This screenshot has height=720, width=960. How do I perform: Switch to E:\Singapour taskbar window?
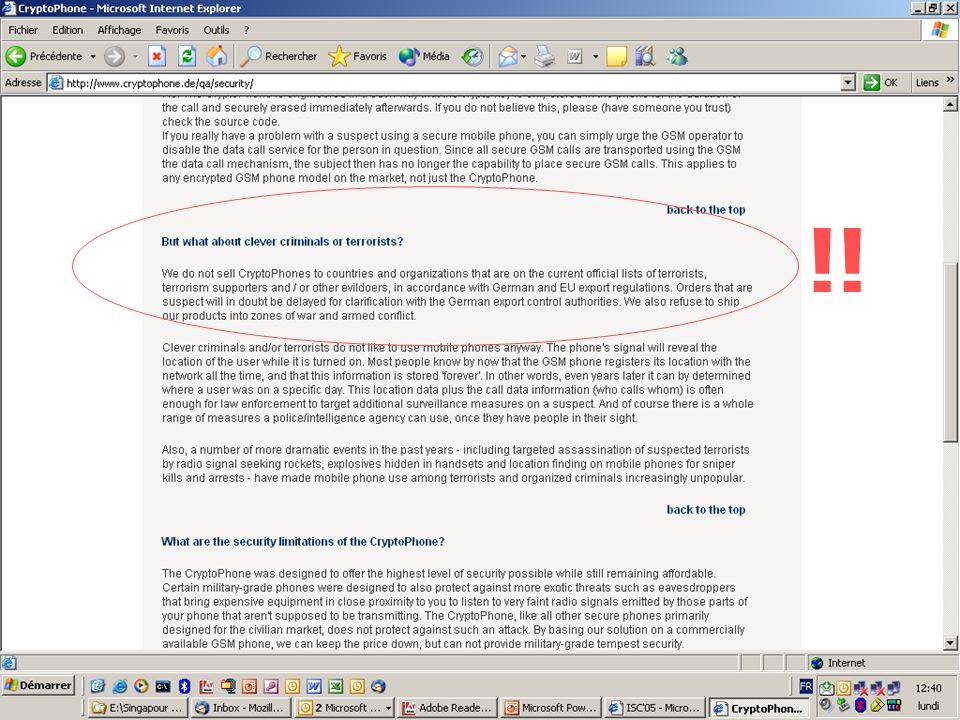(137, 708)
